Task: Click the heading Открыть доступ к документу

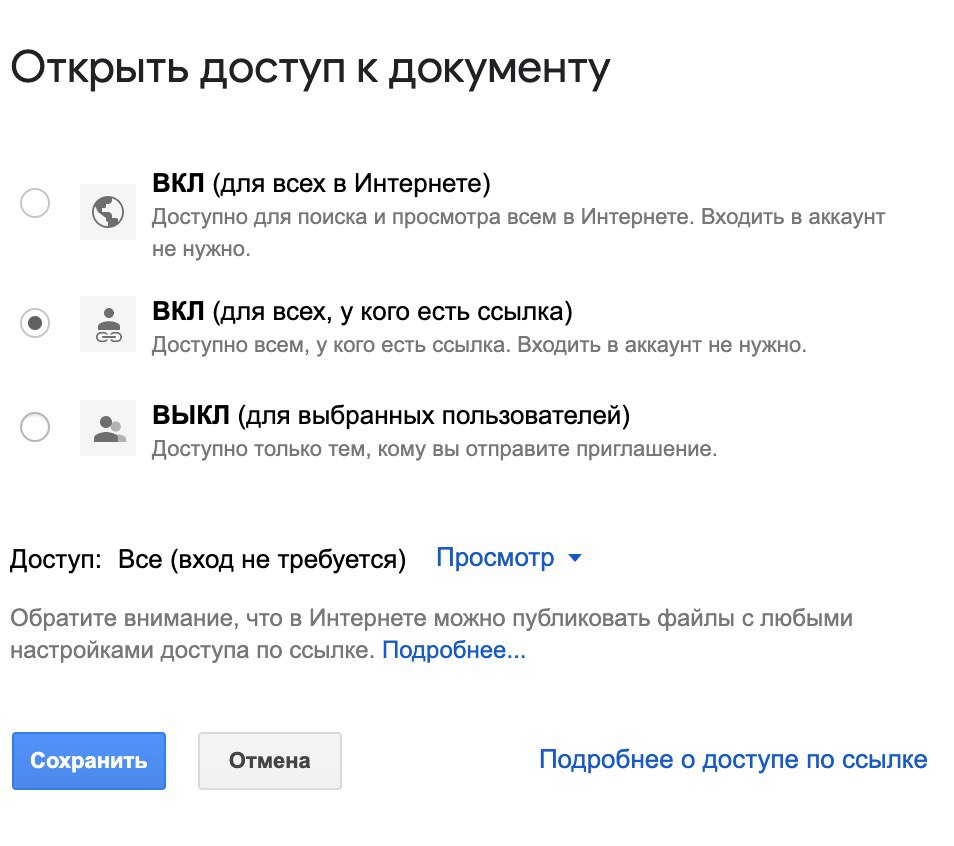Action: 310,70
